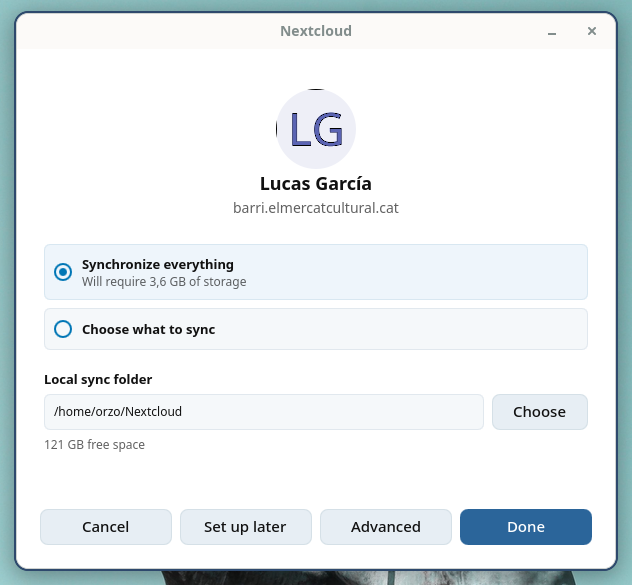Open folder picker with the Choose button

click(x=539, y=412)
